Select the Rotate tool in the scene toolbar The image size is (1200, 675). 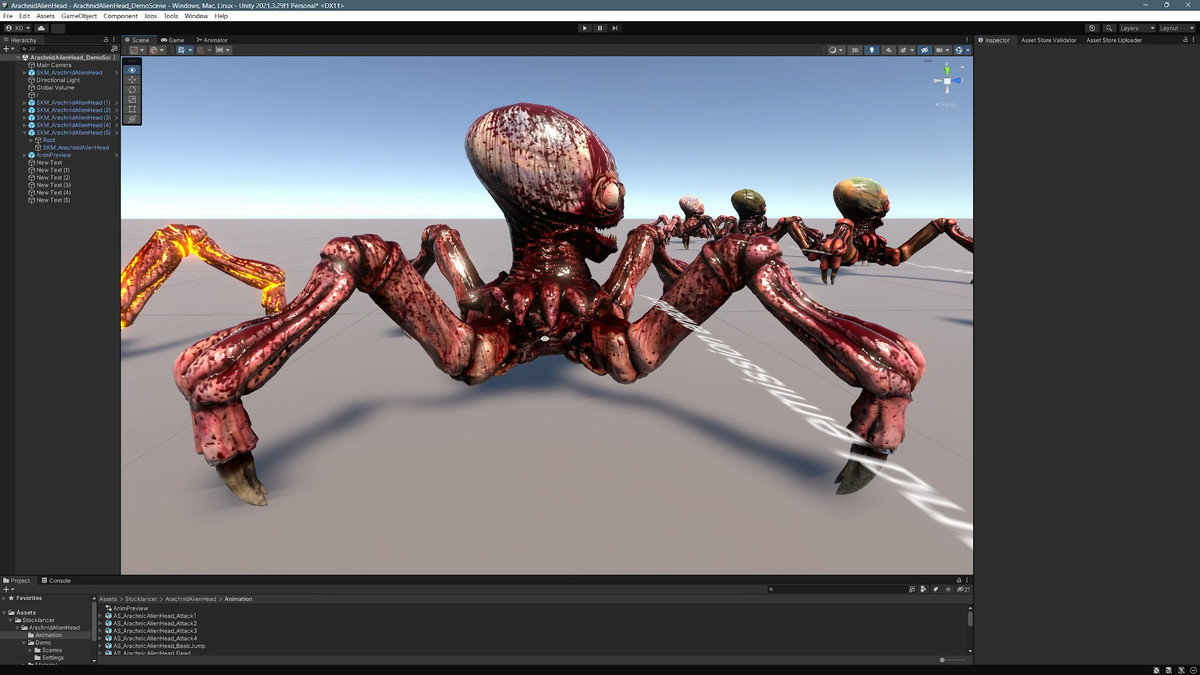click(x=132, y=90)
